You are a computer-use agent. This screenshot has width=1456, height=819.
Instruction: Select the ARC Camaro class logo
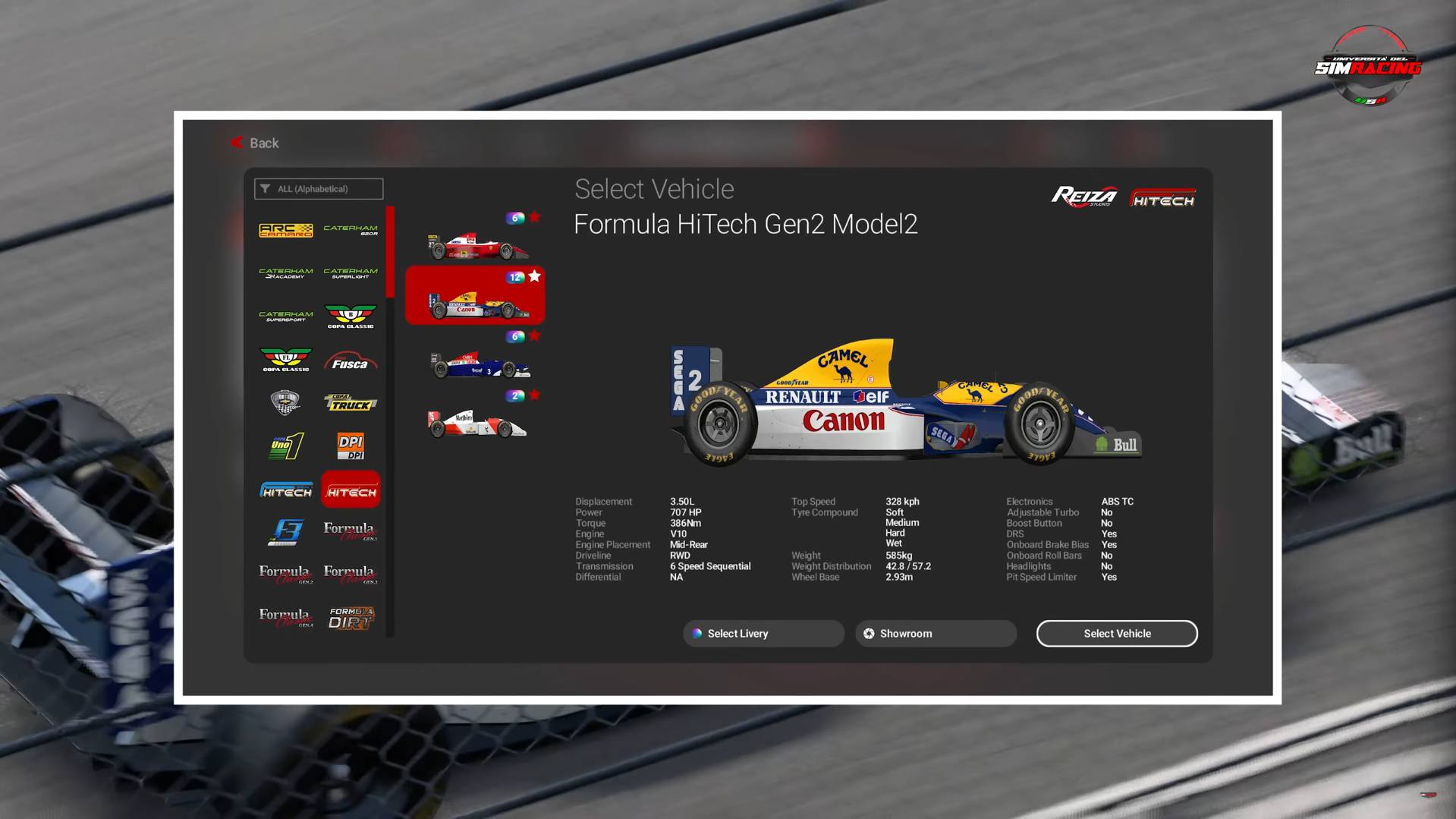[285, 230]
